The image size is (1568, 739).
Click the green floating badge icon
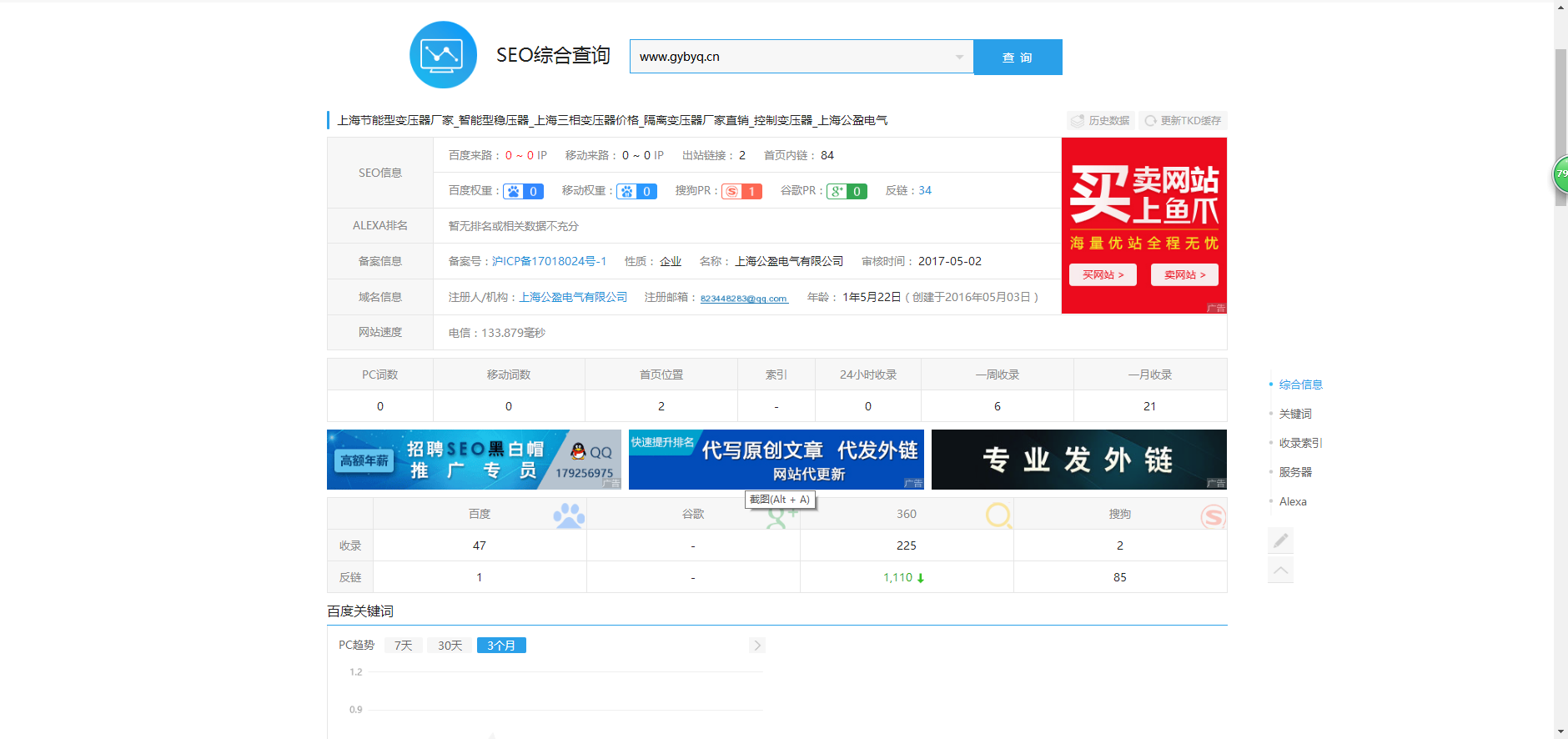click(x=1560, y=174)
